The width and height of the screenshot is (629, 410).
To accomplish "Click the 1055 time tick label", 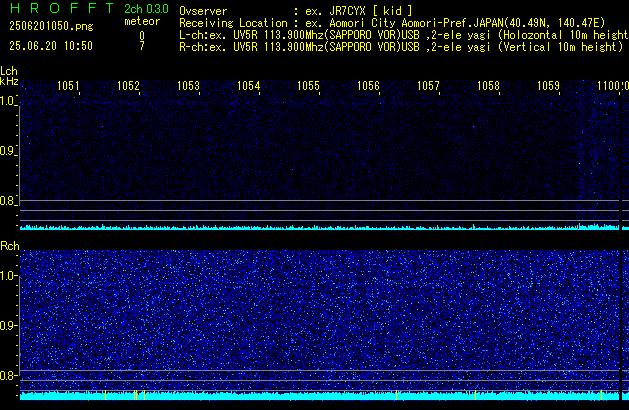I will click(308, 86).
